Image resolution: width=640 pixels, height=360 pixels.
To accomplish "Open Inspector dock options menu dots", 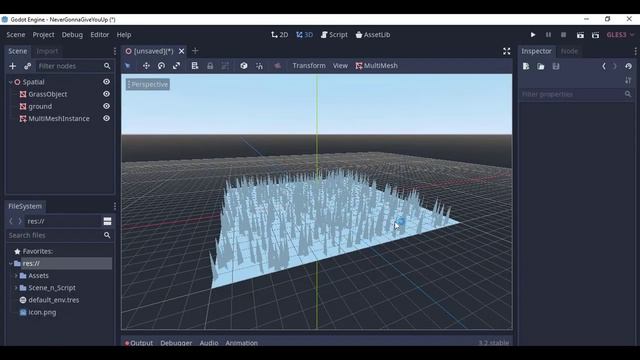I will click(x=636, y=51).
